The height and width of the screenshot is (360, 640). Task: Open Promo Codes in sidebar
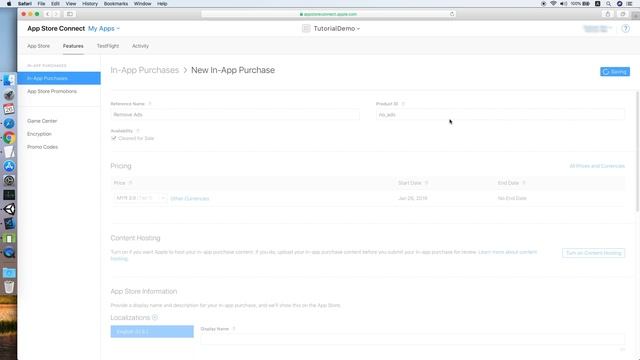coord(42,147)
